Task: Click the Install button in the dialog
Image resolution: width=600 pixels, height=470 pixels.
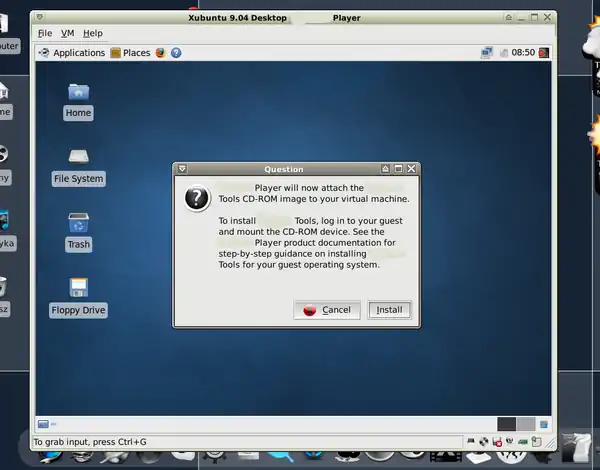Action: (389, 310)
